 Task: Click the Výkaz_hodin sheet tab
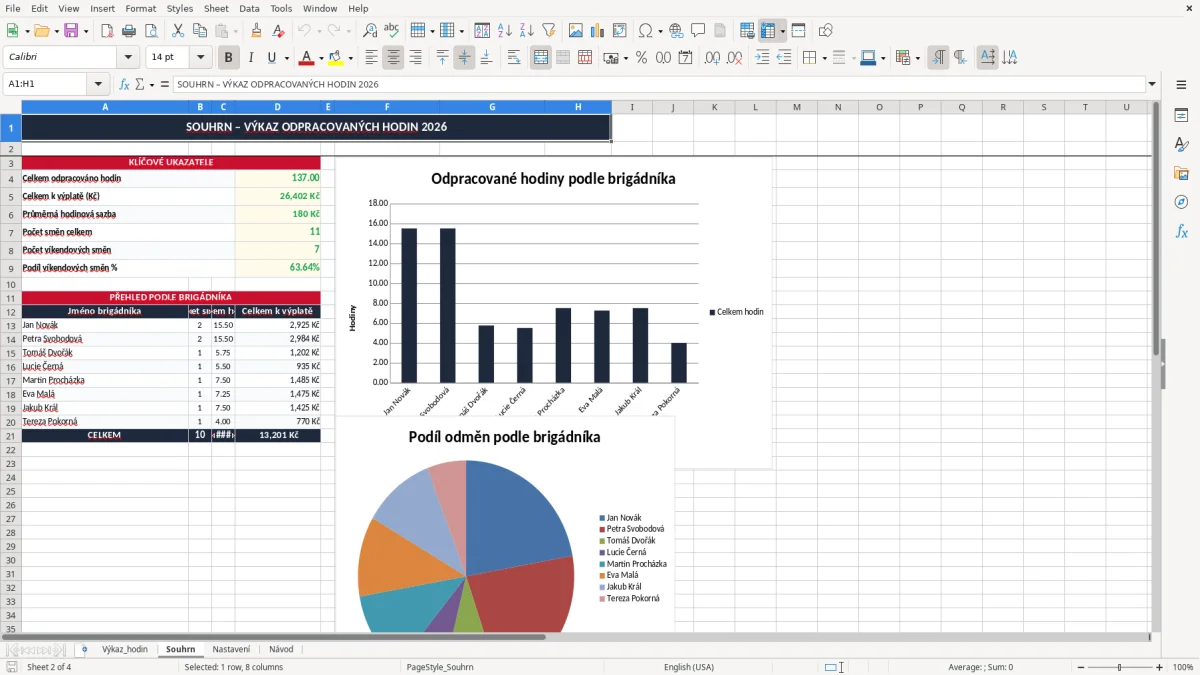pyautogui.click(x=125, y=649)
